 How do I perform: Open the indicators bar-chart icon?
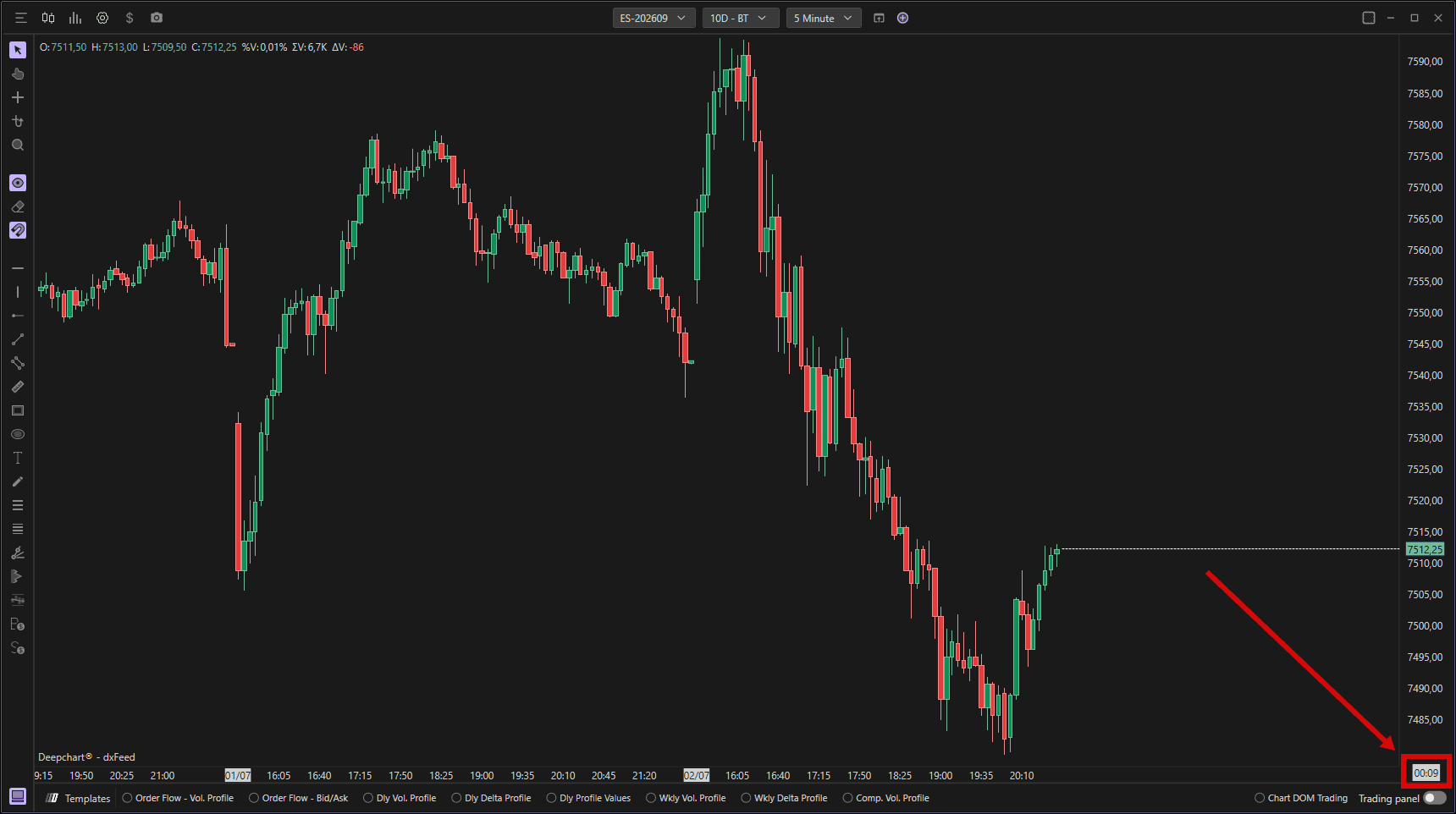pyautogui.click(x=75, y=18)
